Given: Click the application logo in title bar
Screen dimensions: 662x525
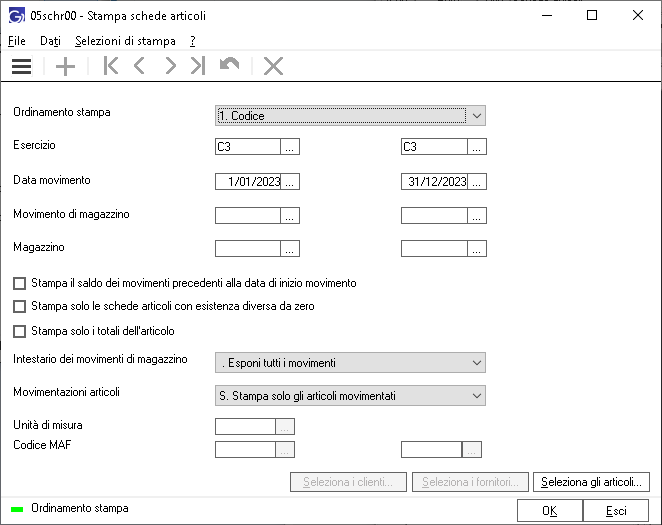Looking at the screenshot, I should pos(16,16).
